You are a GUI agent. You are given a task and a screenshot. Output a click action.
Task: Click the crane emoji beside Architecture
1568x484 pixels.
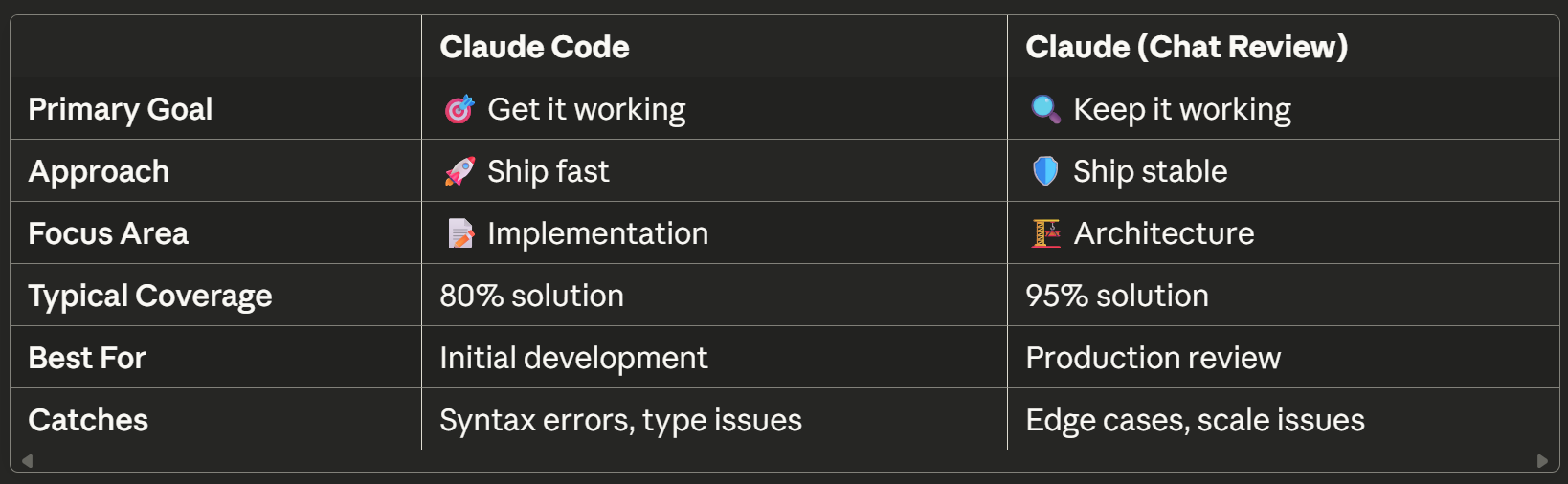pos(1045,233)
